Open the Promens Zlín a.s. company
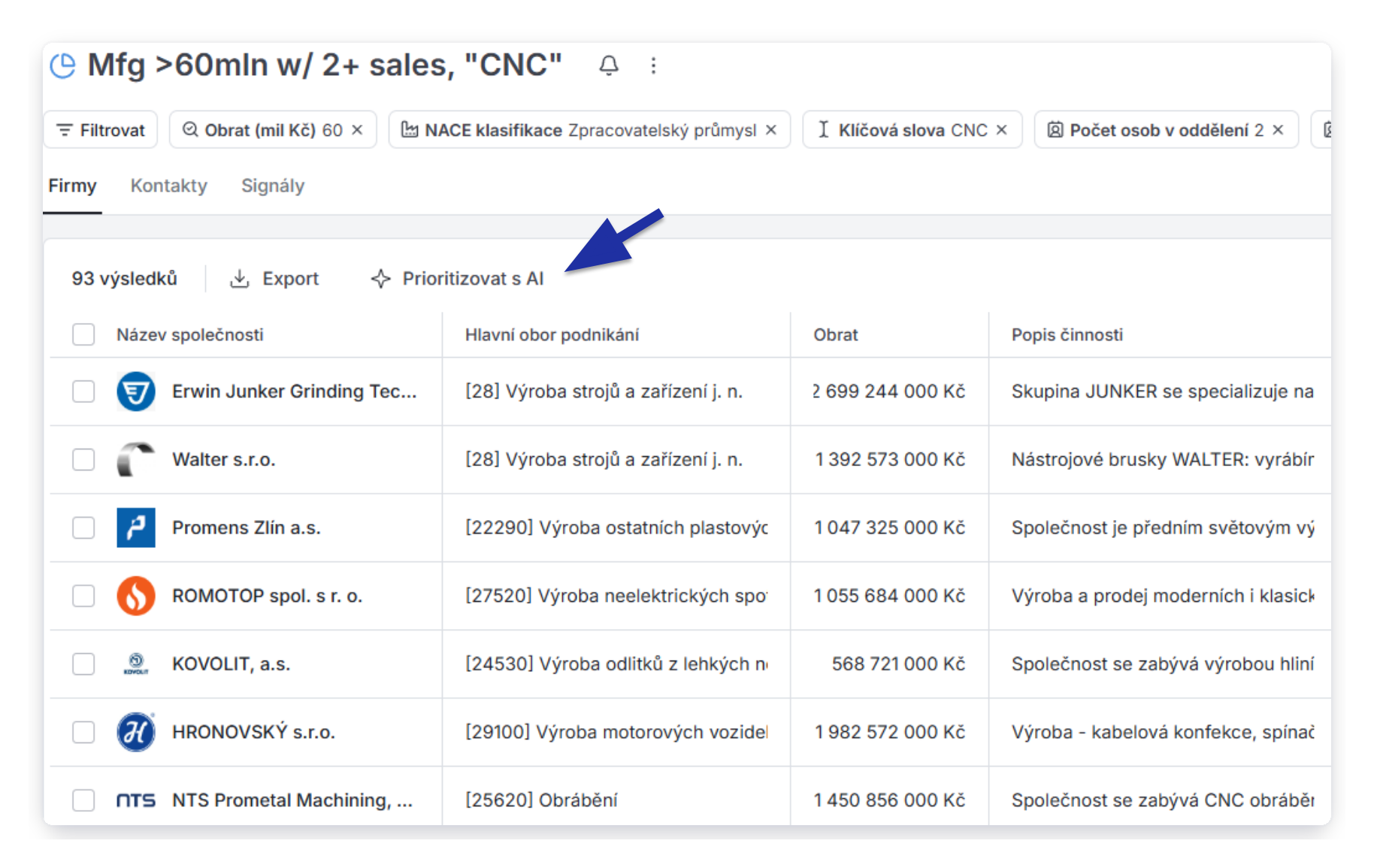The image size is (1374, 868). 246,528
